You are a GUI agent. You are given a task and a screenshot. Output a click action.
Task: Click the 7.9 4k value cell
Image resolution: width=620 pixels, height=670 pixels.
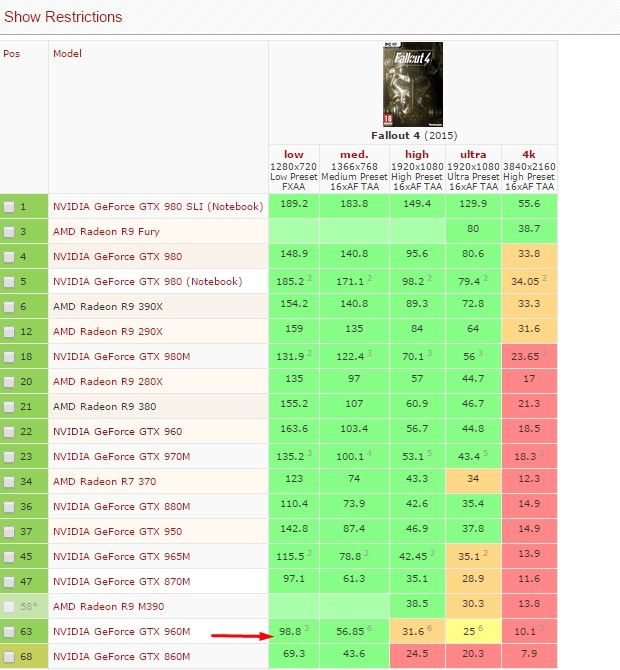[x=529, y=654]
